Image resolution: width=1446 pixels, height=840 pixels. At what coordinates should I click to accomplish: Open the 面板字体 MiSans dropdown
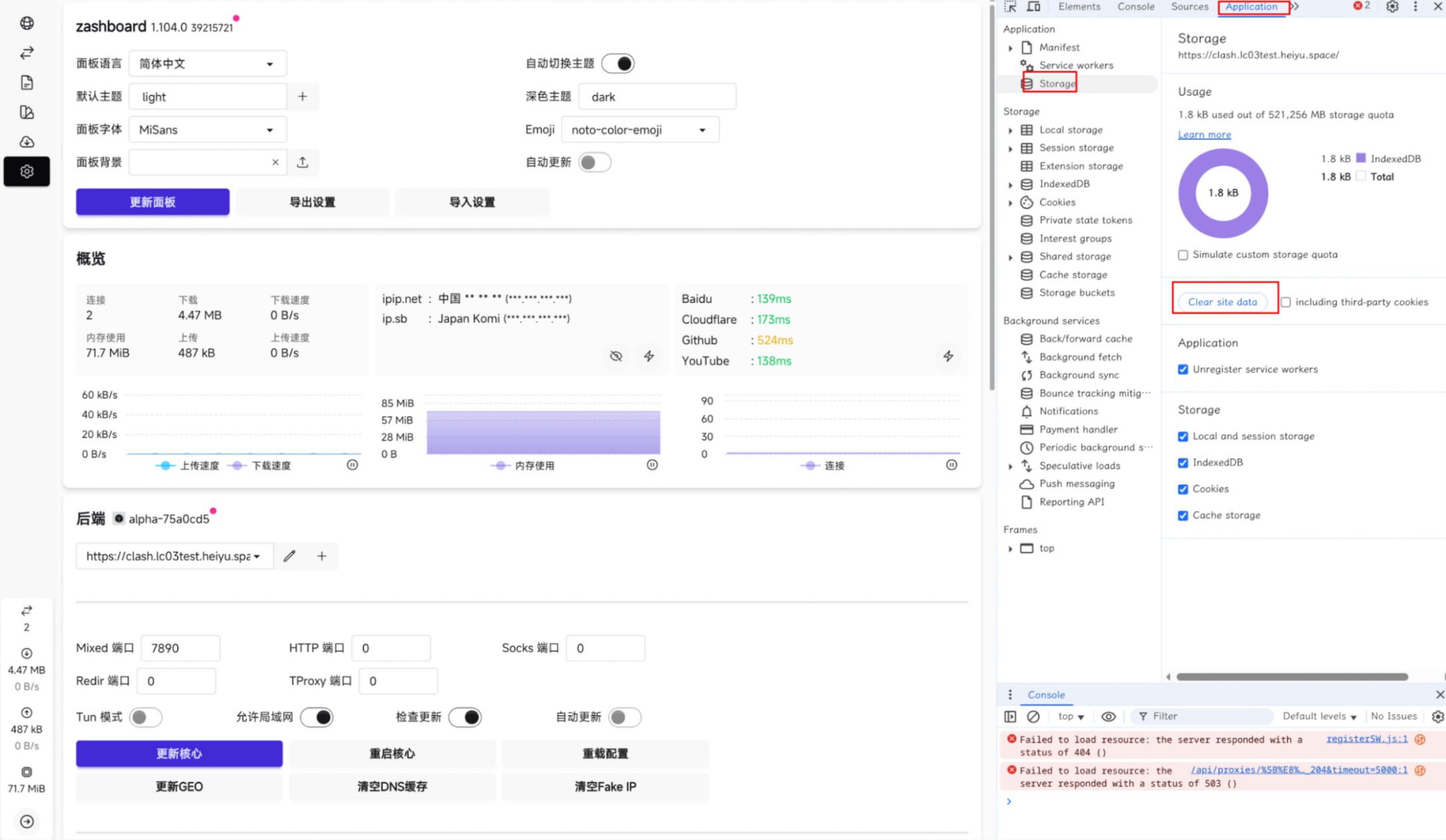tap(208, 129)
